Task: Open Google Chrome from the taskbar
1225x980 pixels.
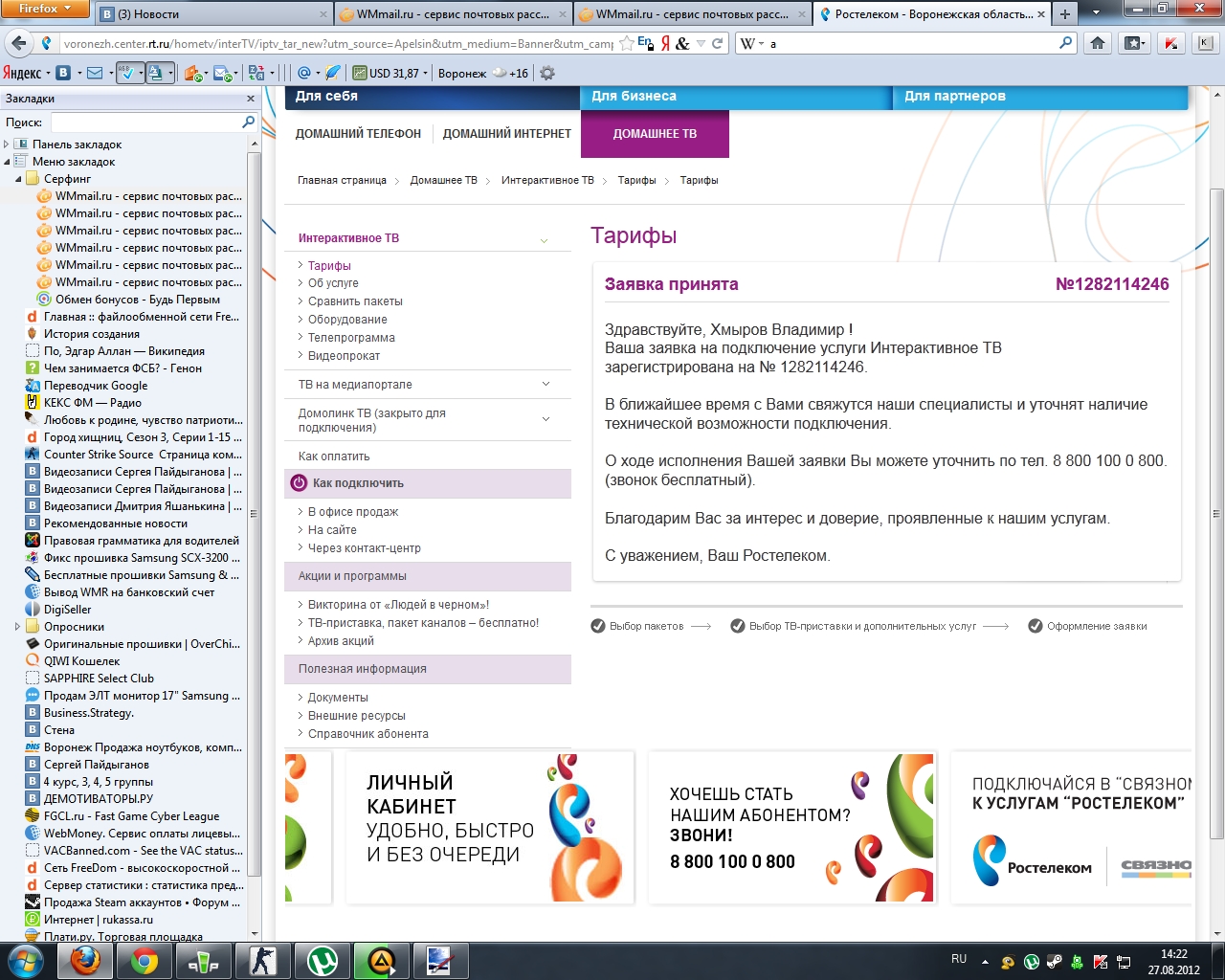Action: [x=145, y=961]
